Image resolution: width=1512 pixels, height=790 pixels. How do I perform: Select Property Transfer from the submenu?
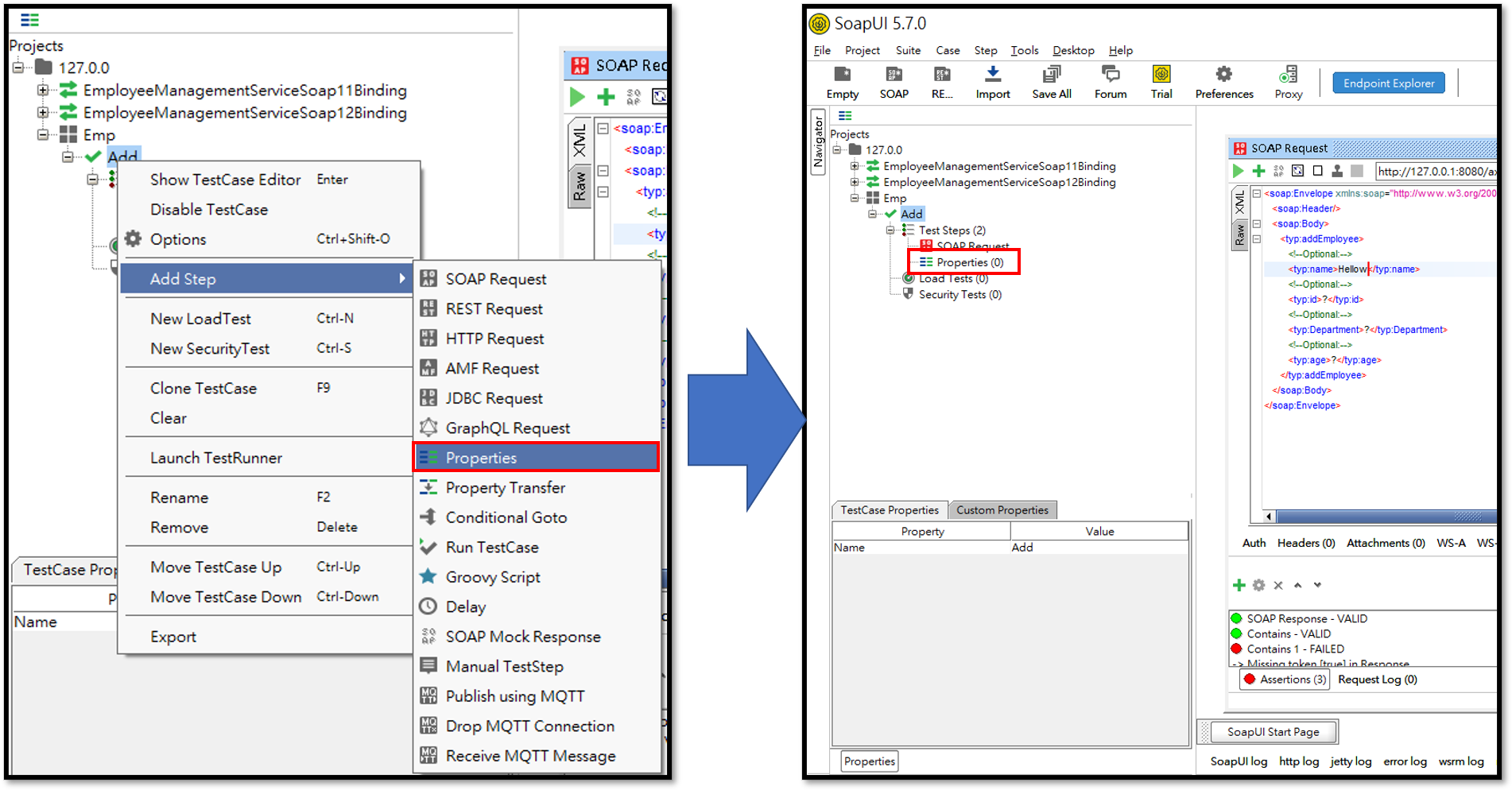505,488
